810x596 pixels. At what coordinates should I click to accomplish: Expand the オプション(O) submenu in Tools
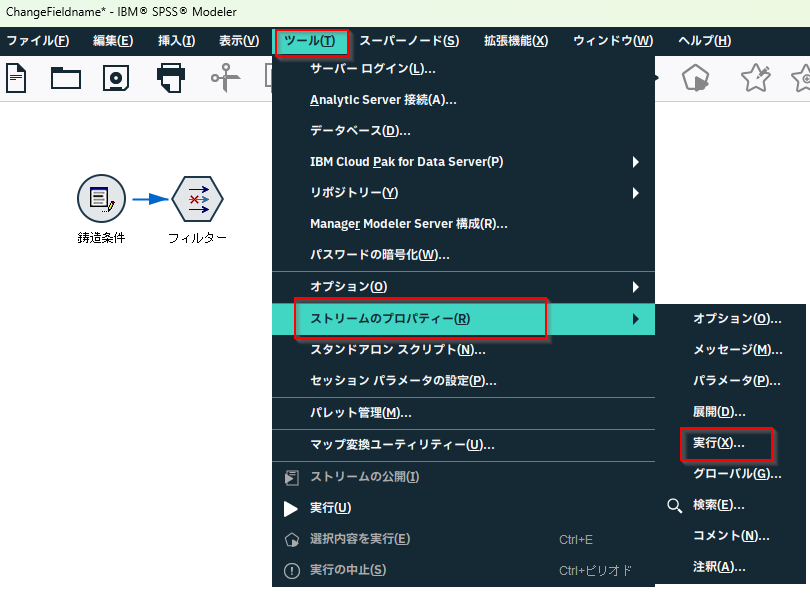(x=463, y=287)
